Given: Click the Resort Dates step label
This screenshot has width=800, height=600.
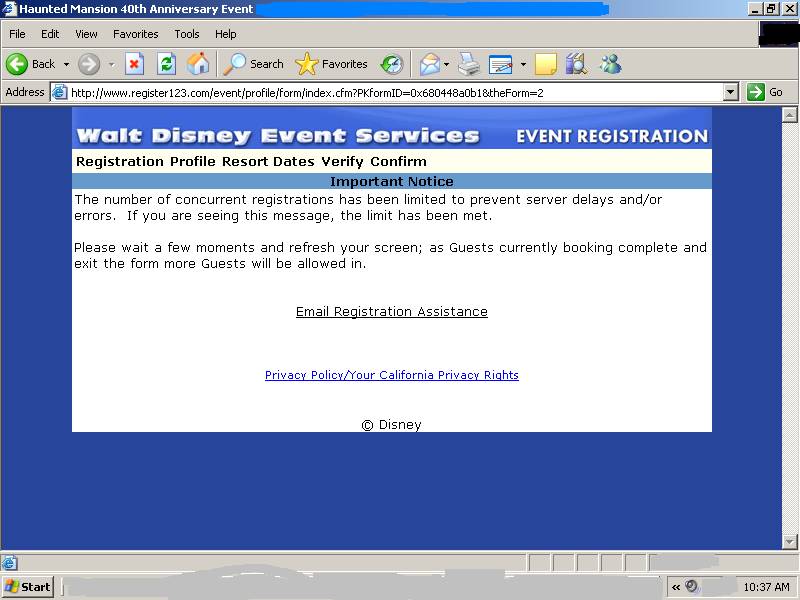Looking at the screenshot, I should 268,162.
